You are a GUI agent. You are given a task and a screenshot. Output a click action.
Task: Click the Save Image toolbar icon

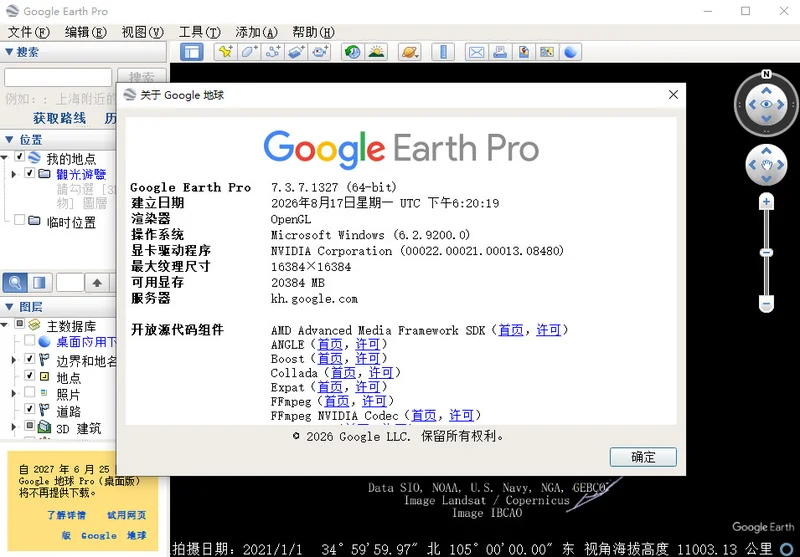tap(523, 52)
